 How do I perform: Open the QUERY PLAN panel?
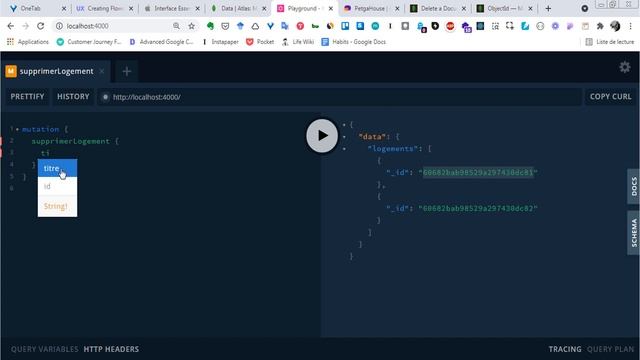point(610,349)
